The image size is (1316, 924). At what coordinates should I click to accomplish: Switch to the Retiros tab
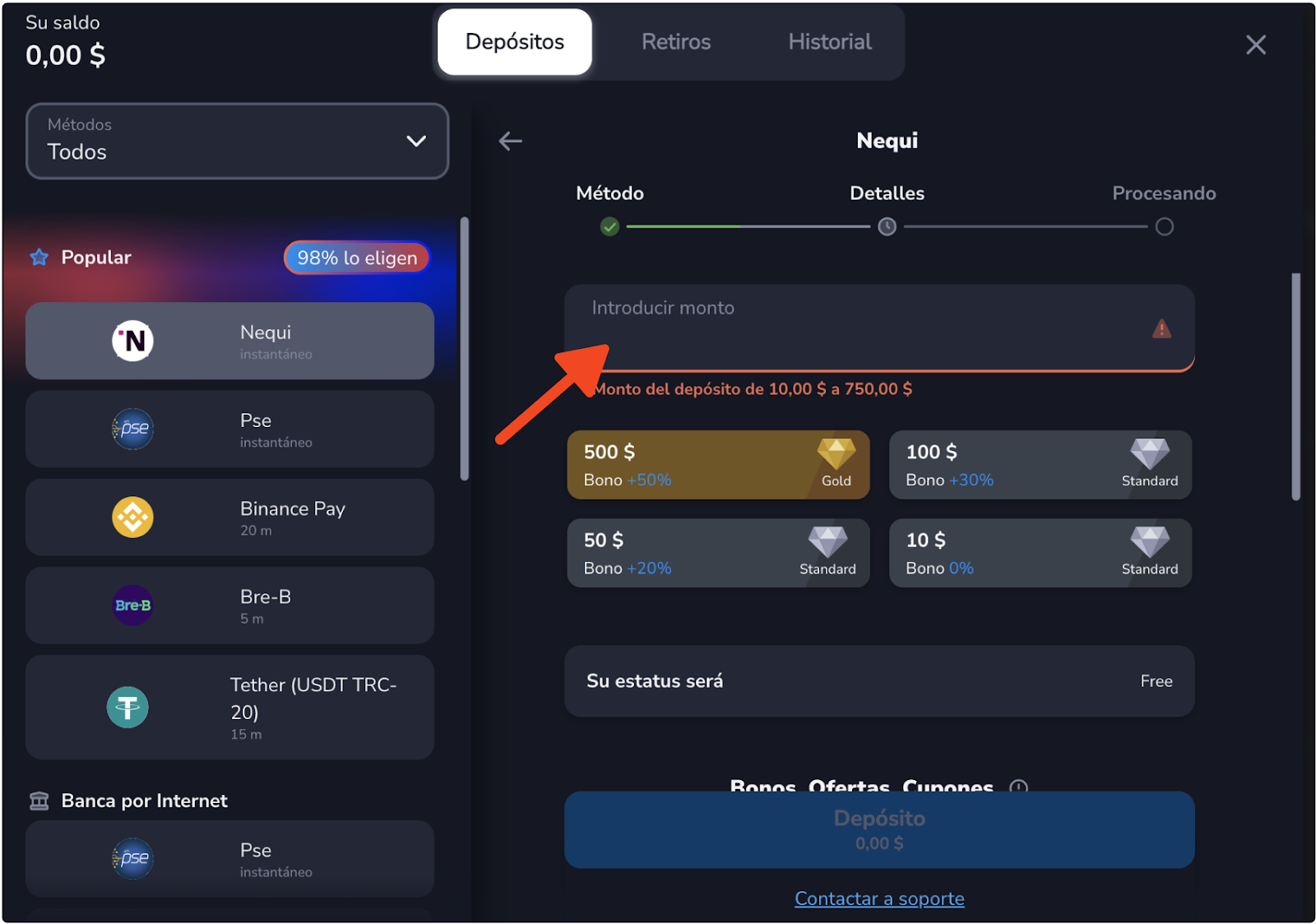675,42
